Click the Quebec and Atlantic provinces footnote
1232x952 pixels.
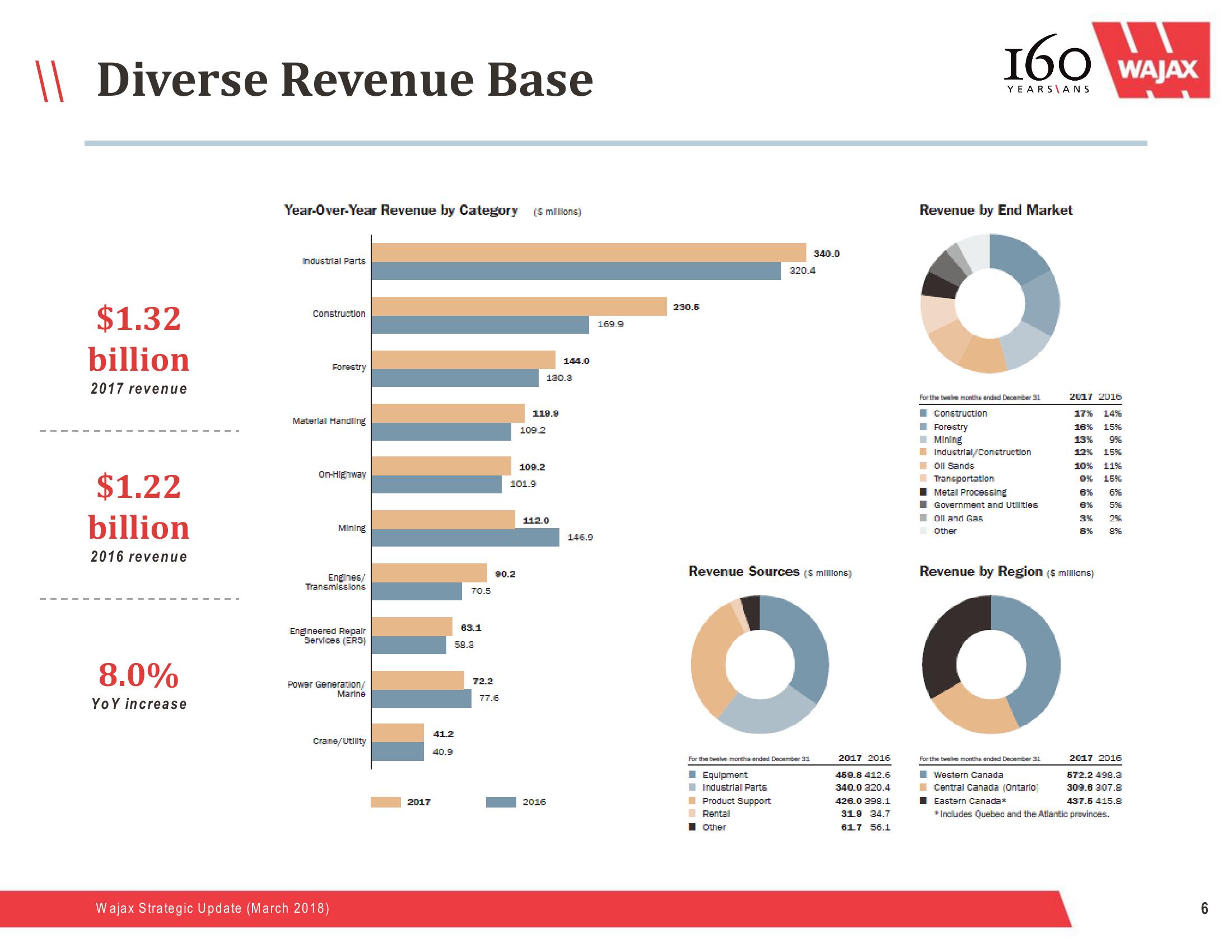click(1021, 814)
